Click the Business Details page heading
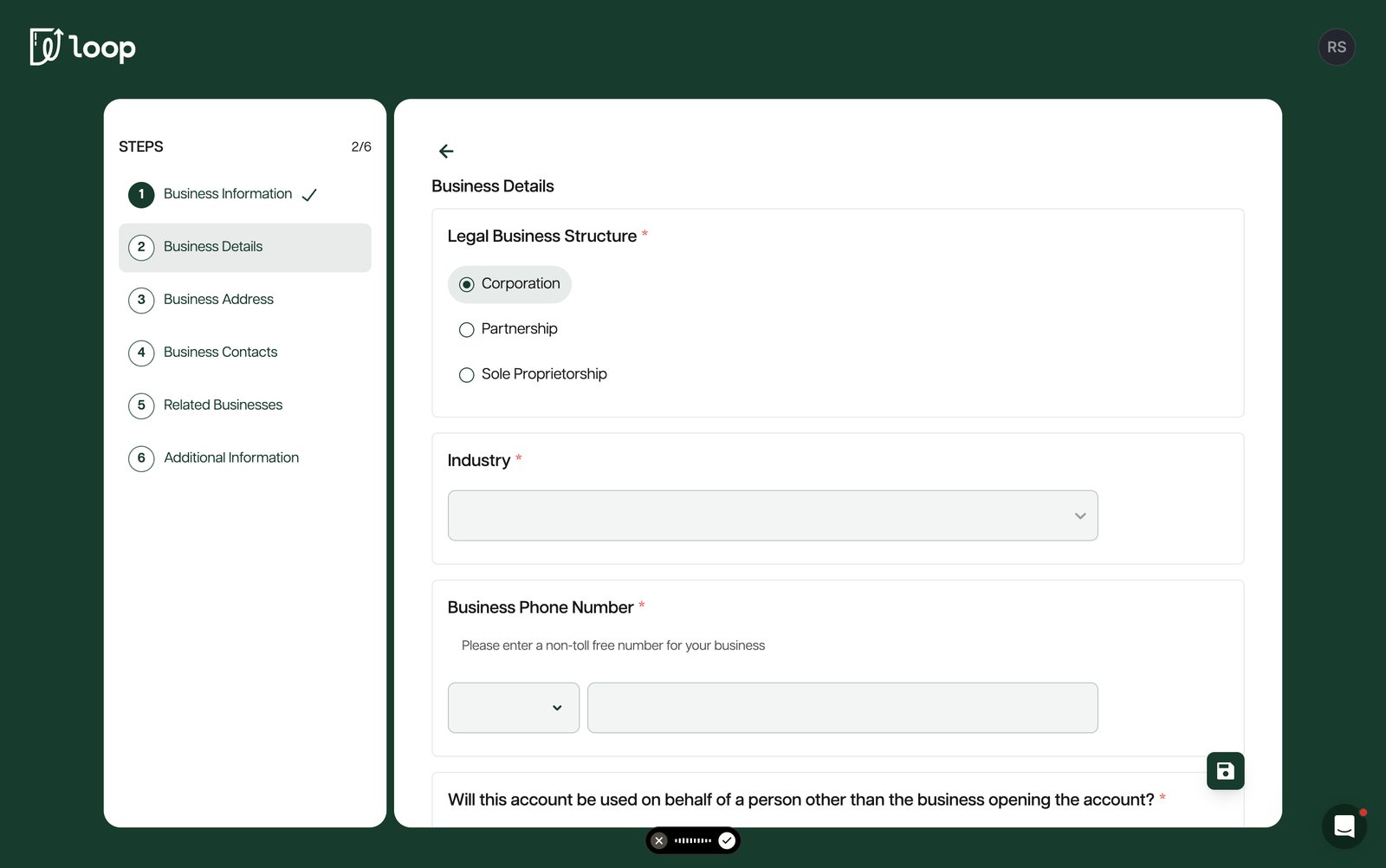 click(493, 186)
